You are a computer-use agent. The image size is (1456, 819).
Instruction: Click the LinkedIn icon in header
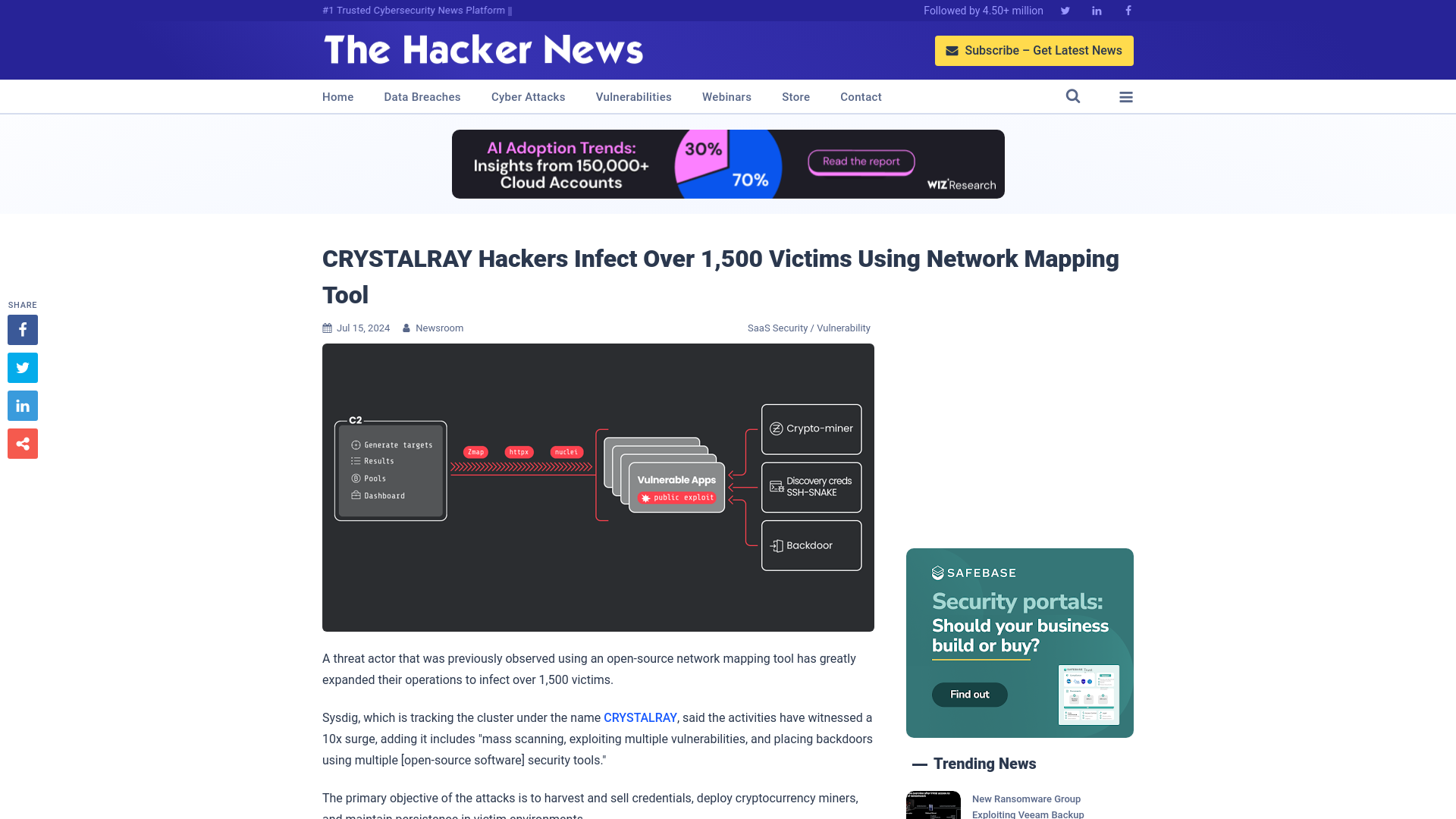(x=1096, y=10)
